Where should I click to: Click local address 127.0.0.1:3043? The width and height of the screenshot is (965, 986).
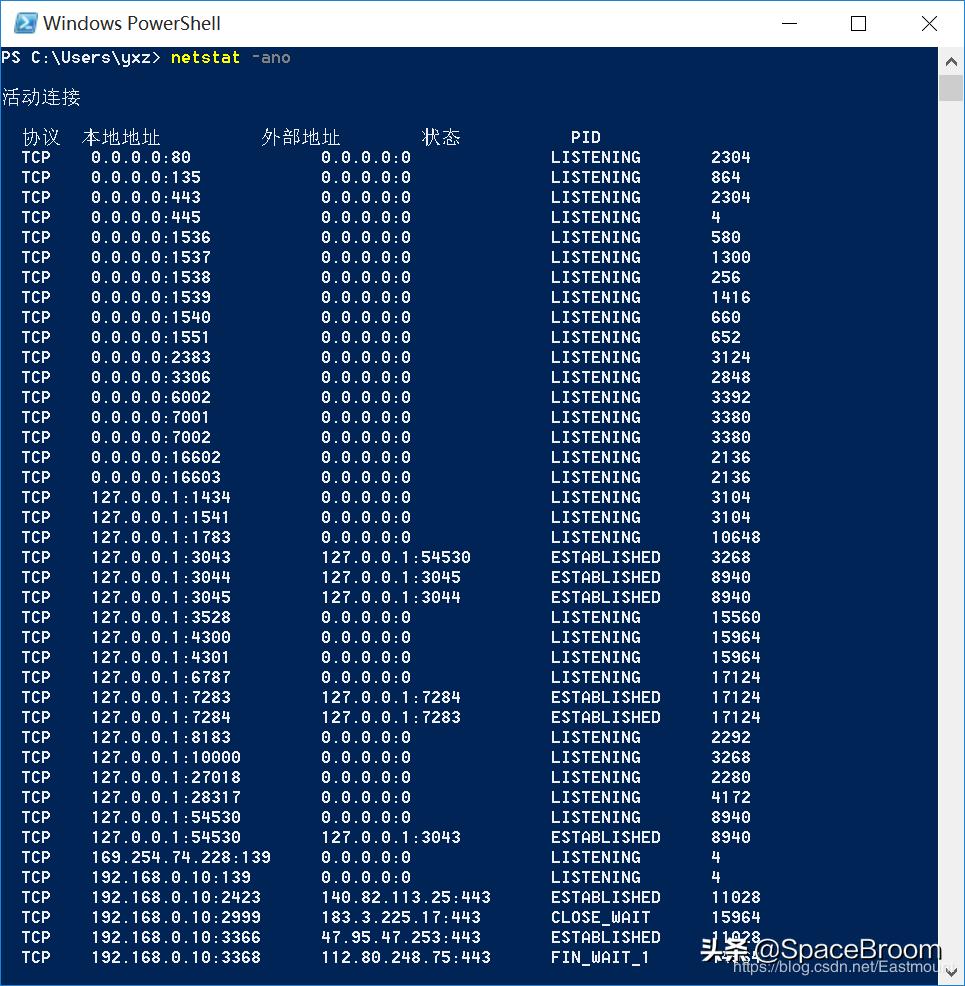click(161, 557)
